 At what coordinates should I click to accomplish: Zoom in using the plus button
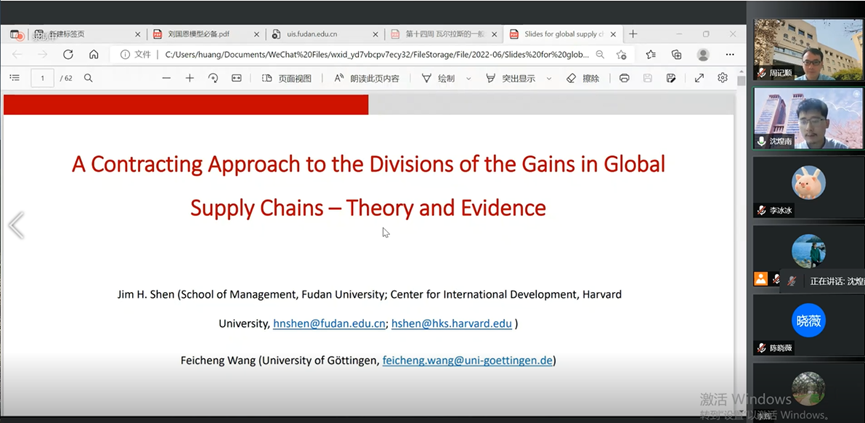(x=190, y=77)
